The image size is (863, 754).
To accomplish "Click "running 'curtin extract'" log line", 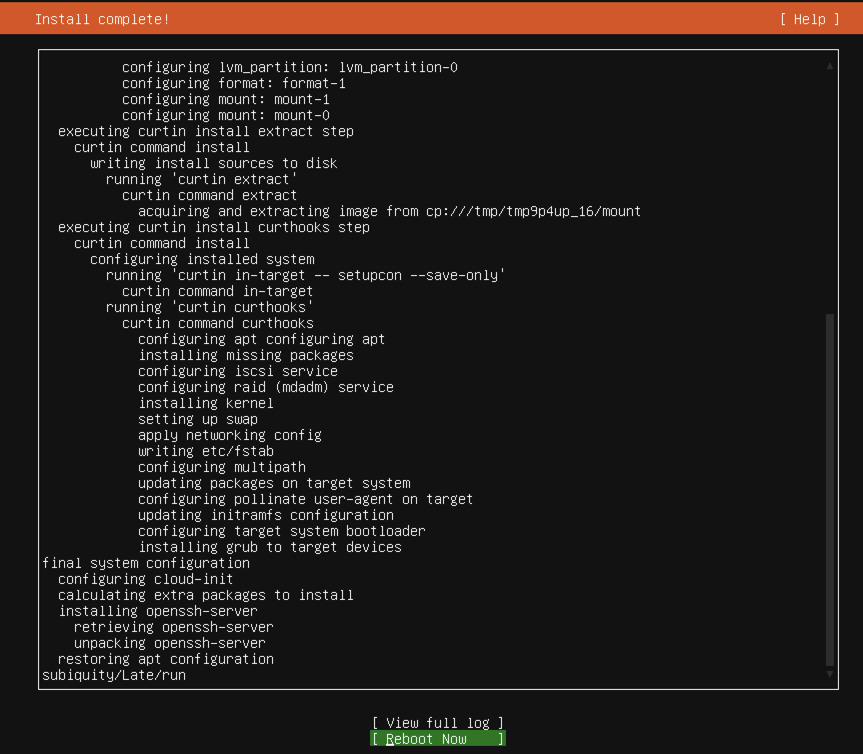I will point(202,180).
